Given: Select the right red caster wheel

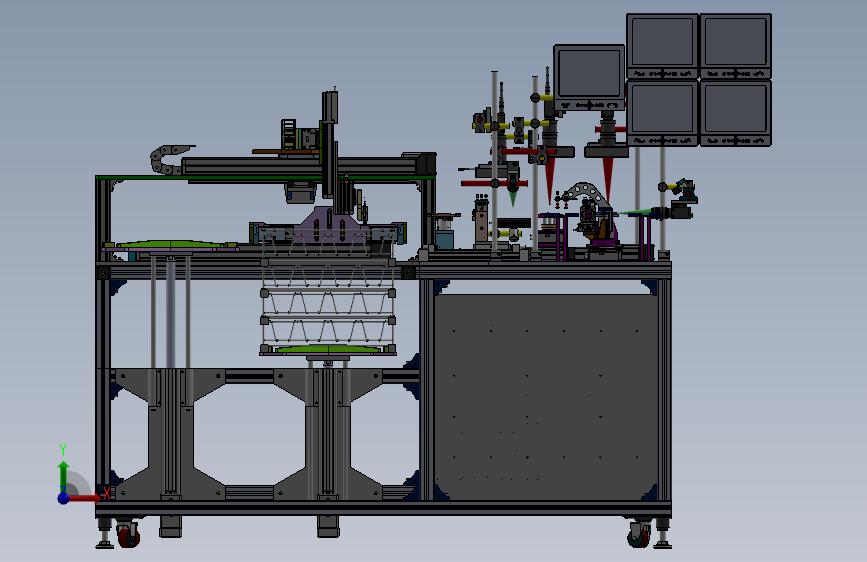Looking at the screenshot, I should 639,536.
